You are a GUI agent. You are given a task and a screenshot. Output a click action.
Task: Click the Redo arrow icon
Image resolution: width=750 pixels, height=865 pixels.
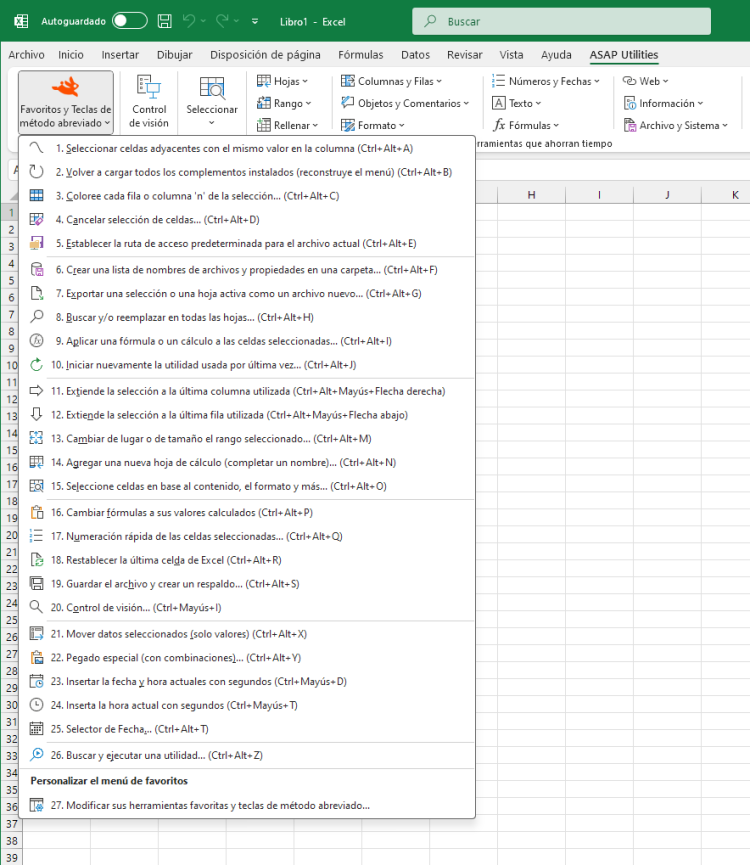222,22
